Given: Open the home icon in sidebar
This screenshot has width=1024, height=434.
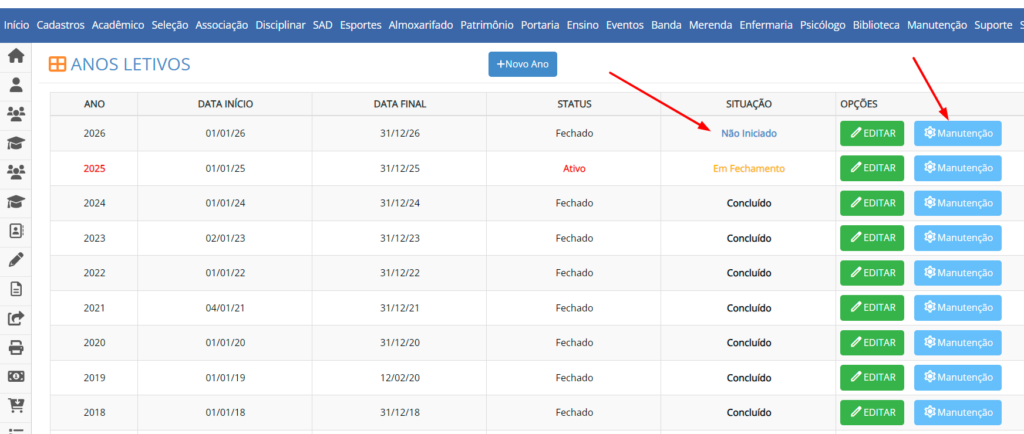Looking at the screenshot, I should pyautogui.click(x=16, y=56).
